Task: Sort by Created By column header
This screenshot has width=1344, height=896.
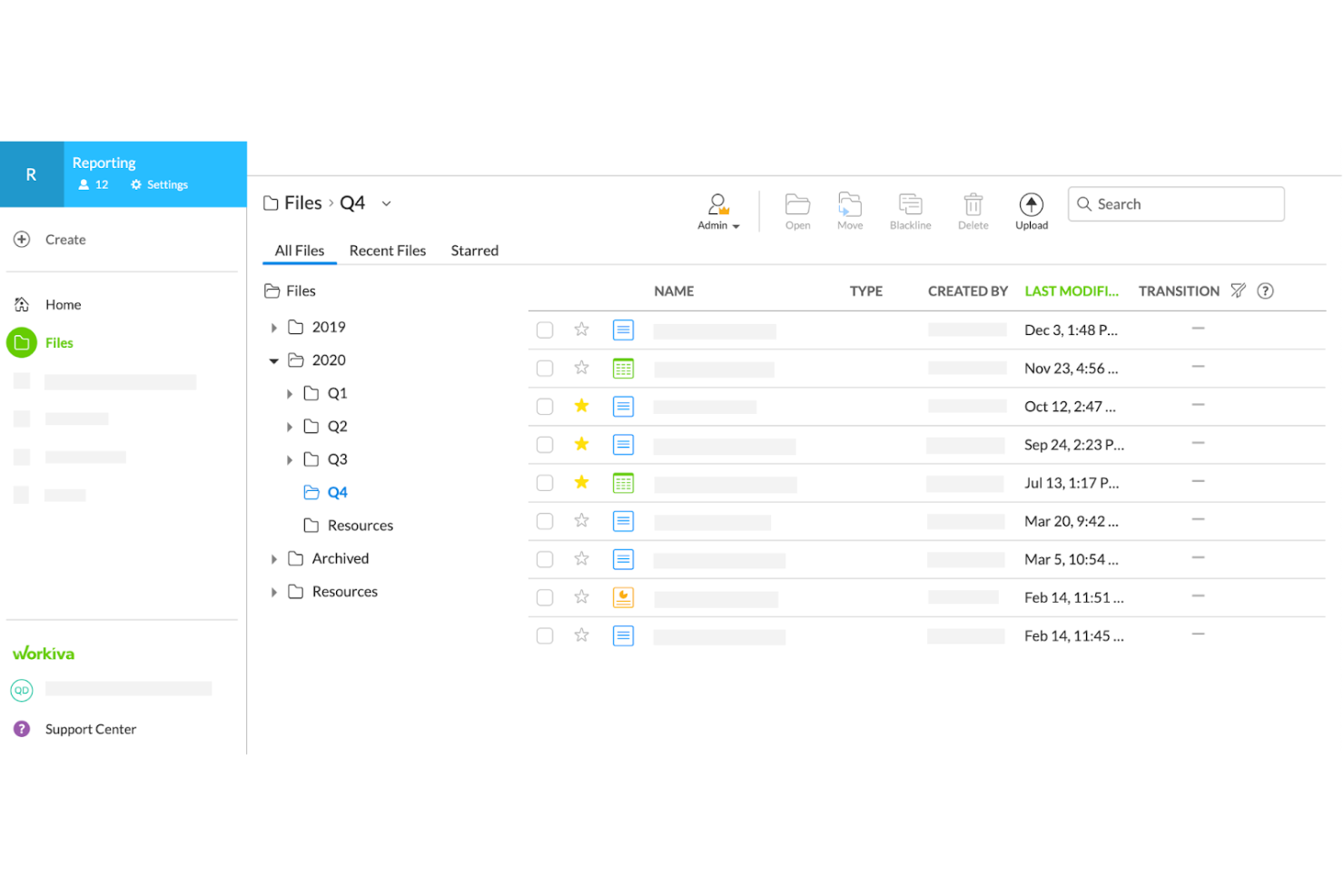Action: coord(968,291)
